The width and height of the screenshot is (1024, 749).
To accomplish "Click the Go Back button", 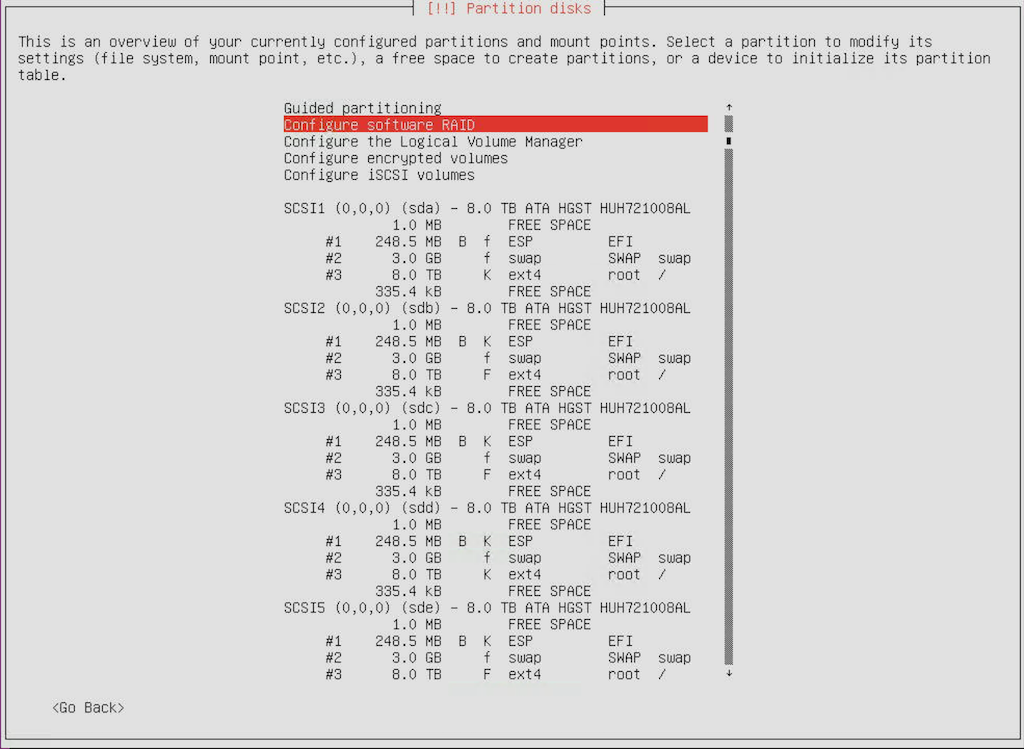I will click(88, 708).
